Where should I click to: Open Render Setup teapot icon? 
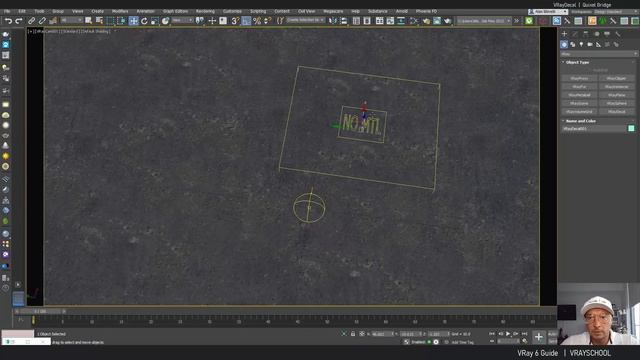click(426, 21)
